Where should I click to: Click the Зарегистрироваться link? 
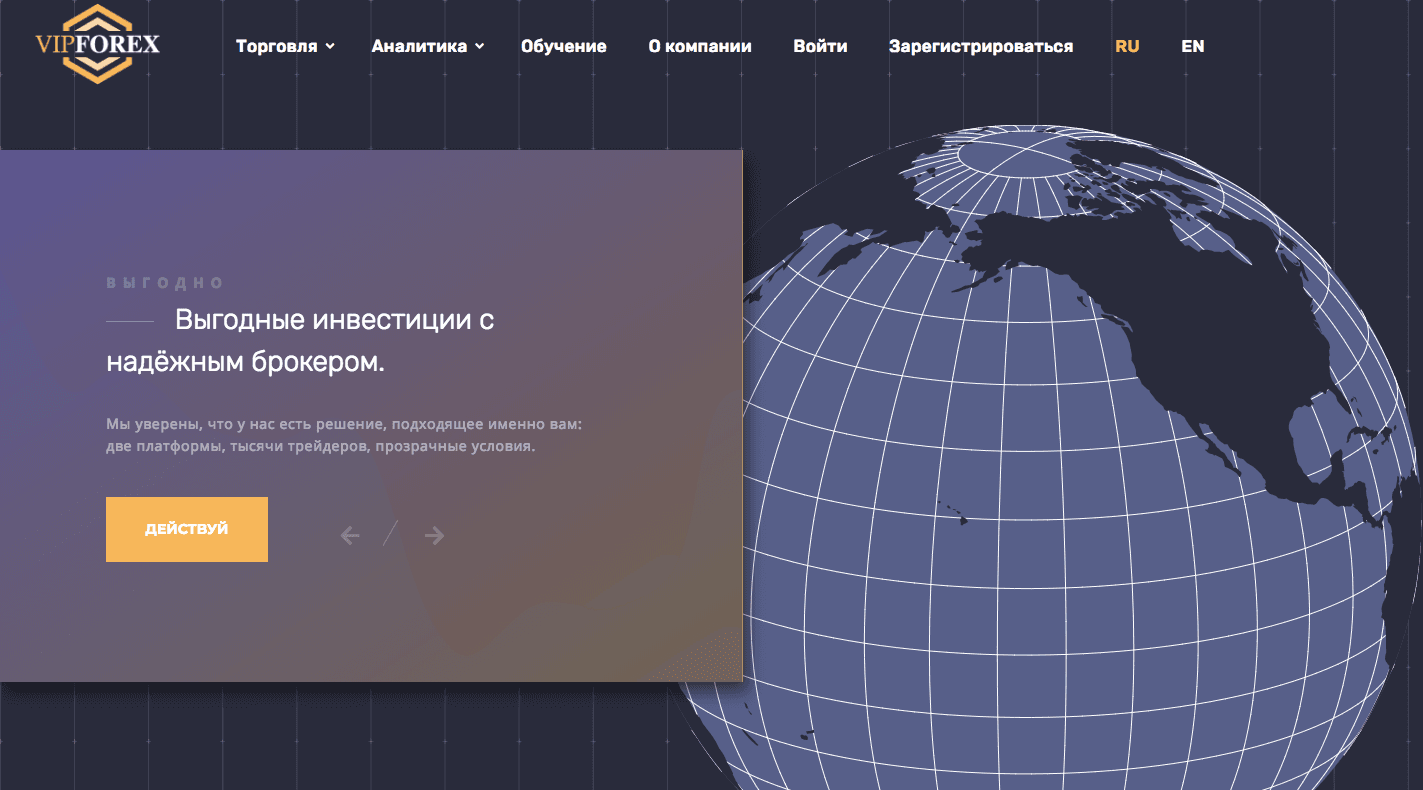pos(980,46)
